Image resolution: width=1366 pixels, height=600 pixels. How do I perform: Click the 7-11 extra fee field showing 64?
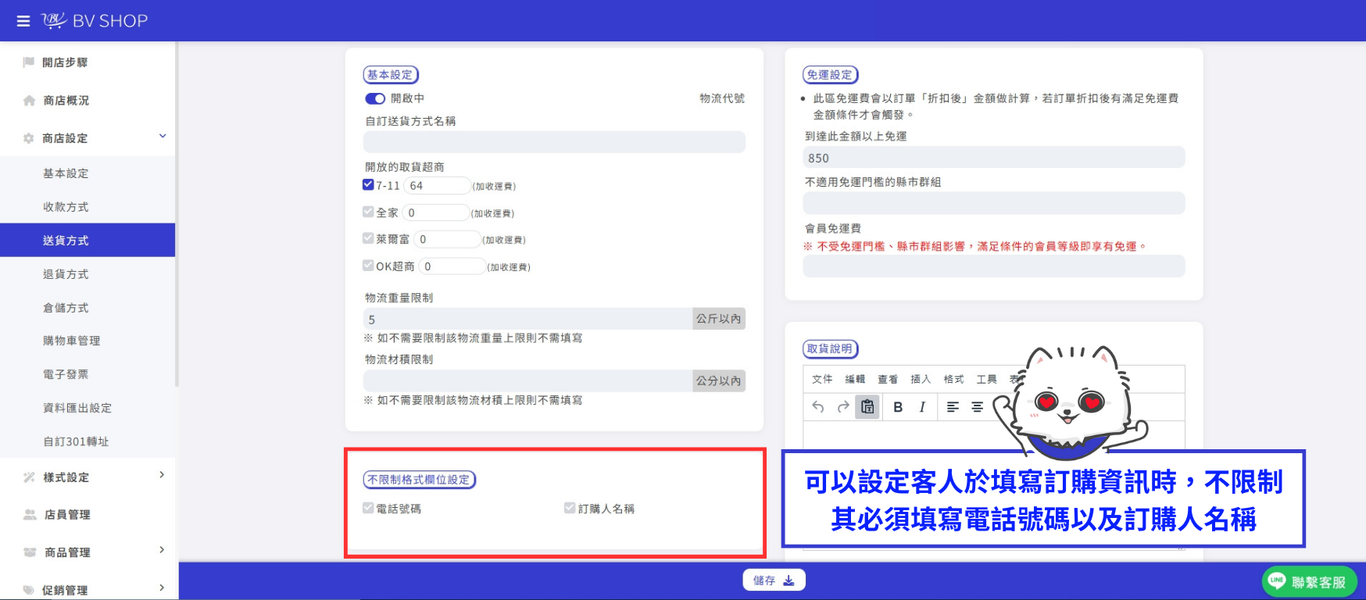click(437, 185)
